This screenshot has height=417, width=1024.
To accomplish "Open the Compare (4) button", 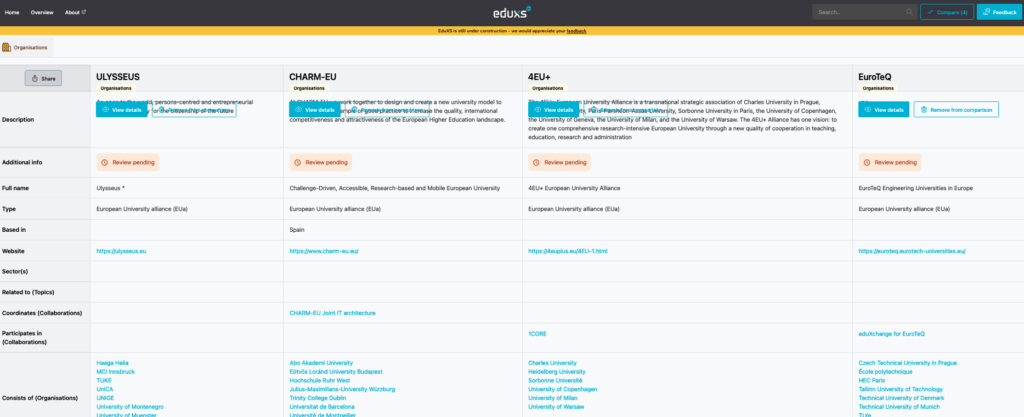I will click(947, 12).
